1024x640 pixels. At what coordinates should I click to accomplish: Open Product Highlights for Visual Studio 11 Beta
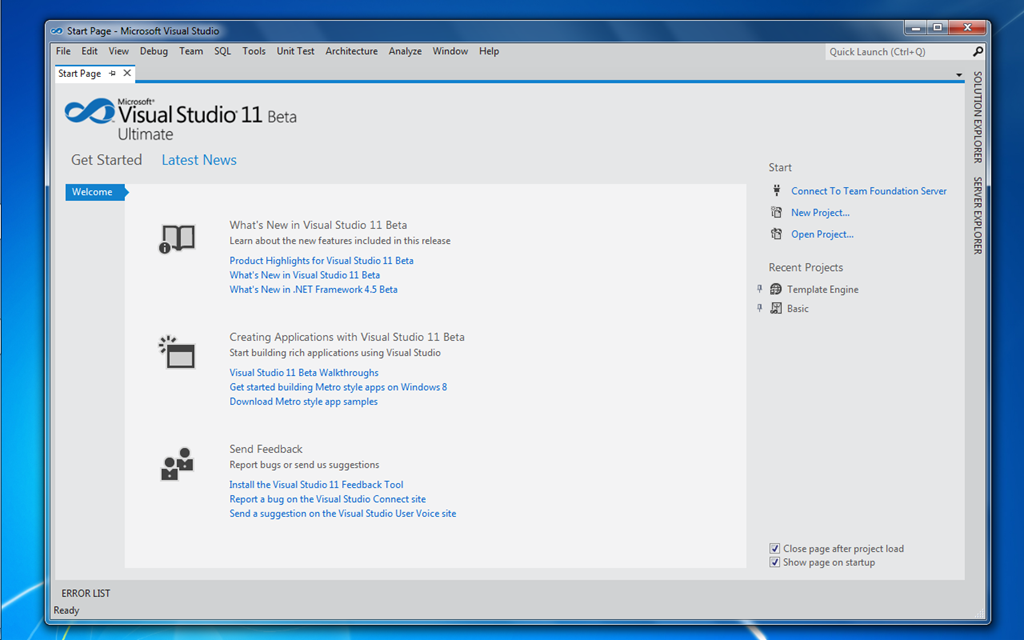click(x=321, y=261)
